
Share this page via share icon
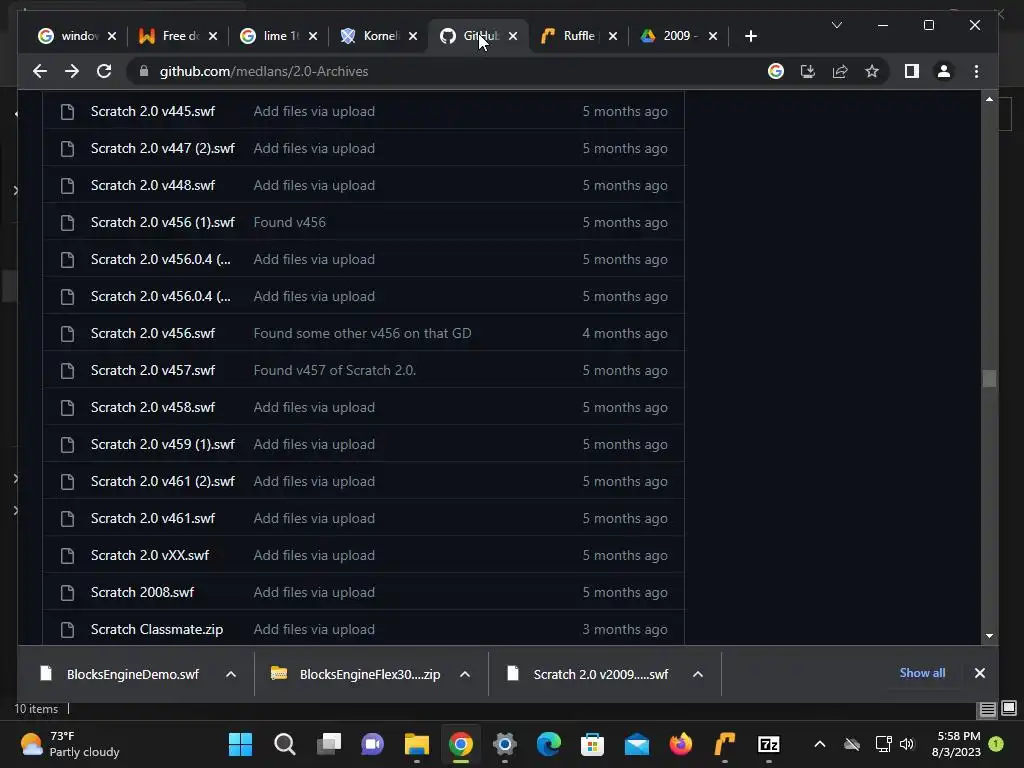840,71
